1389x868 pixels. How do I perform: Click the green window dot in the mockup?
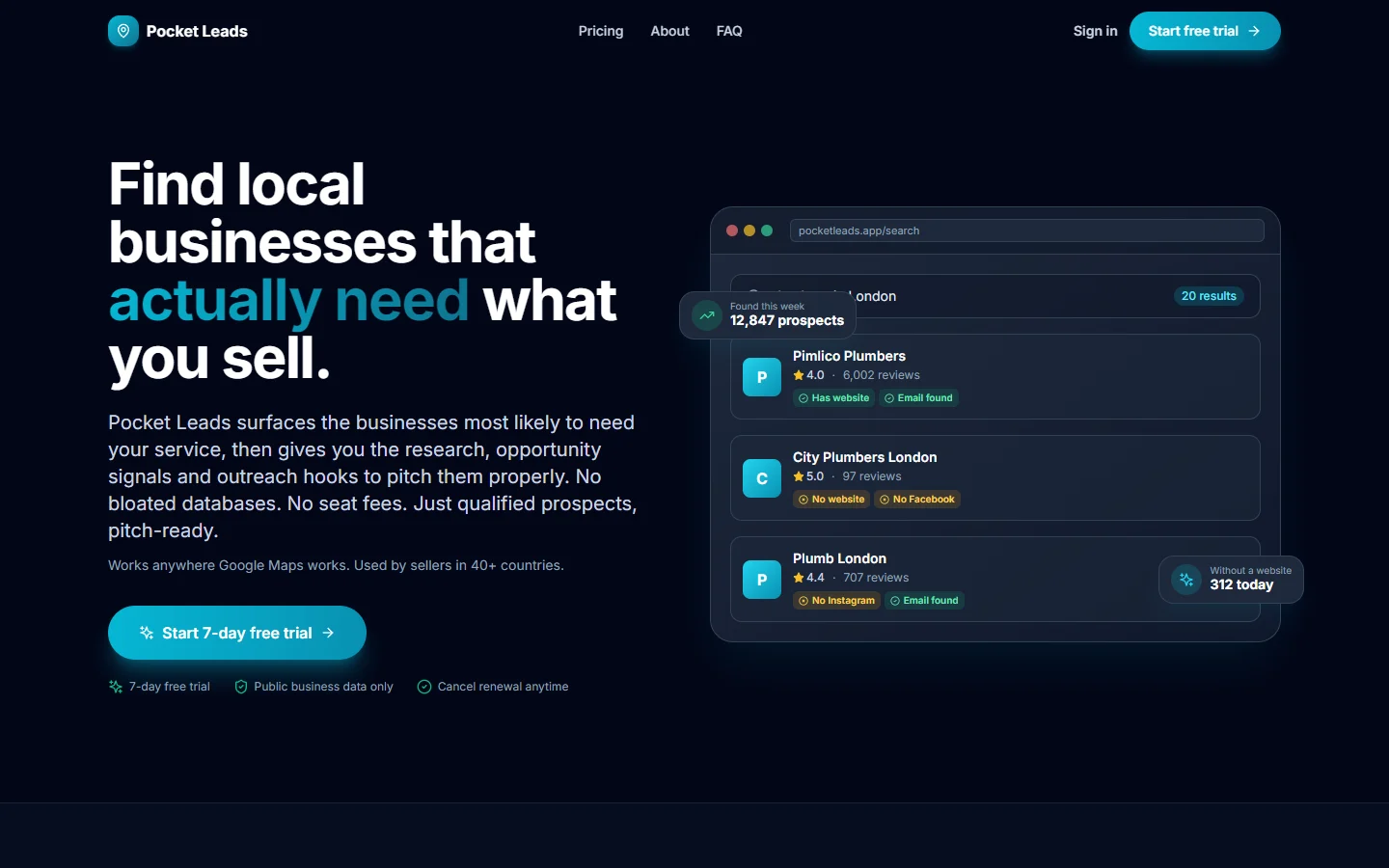767,231
